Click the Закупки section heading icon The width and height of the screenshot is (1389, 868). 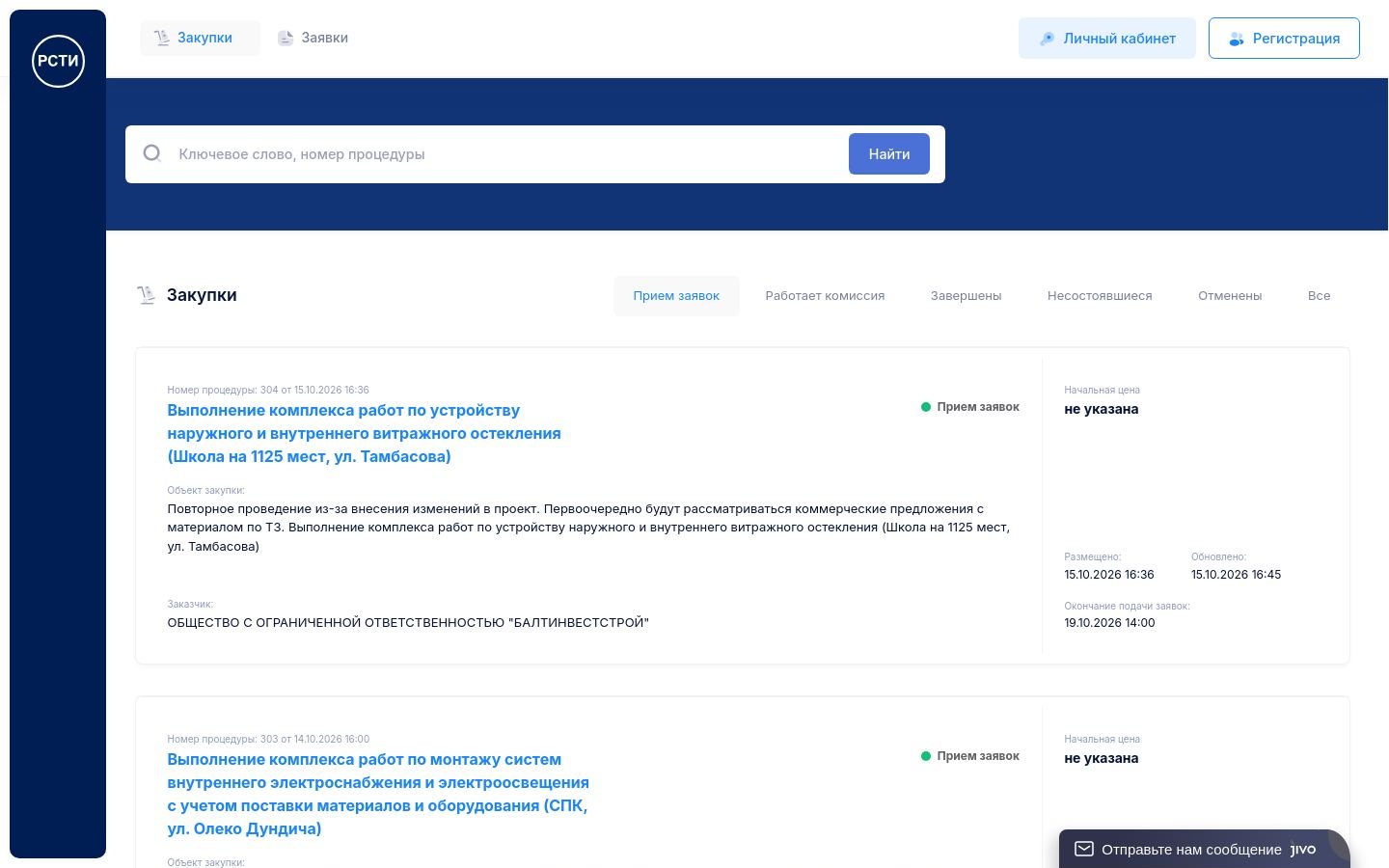(x=147, y=295)
